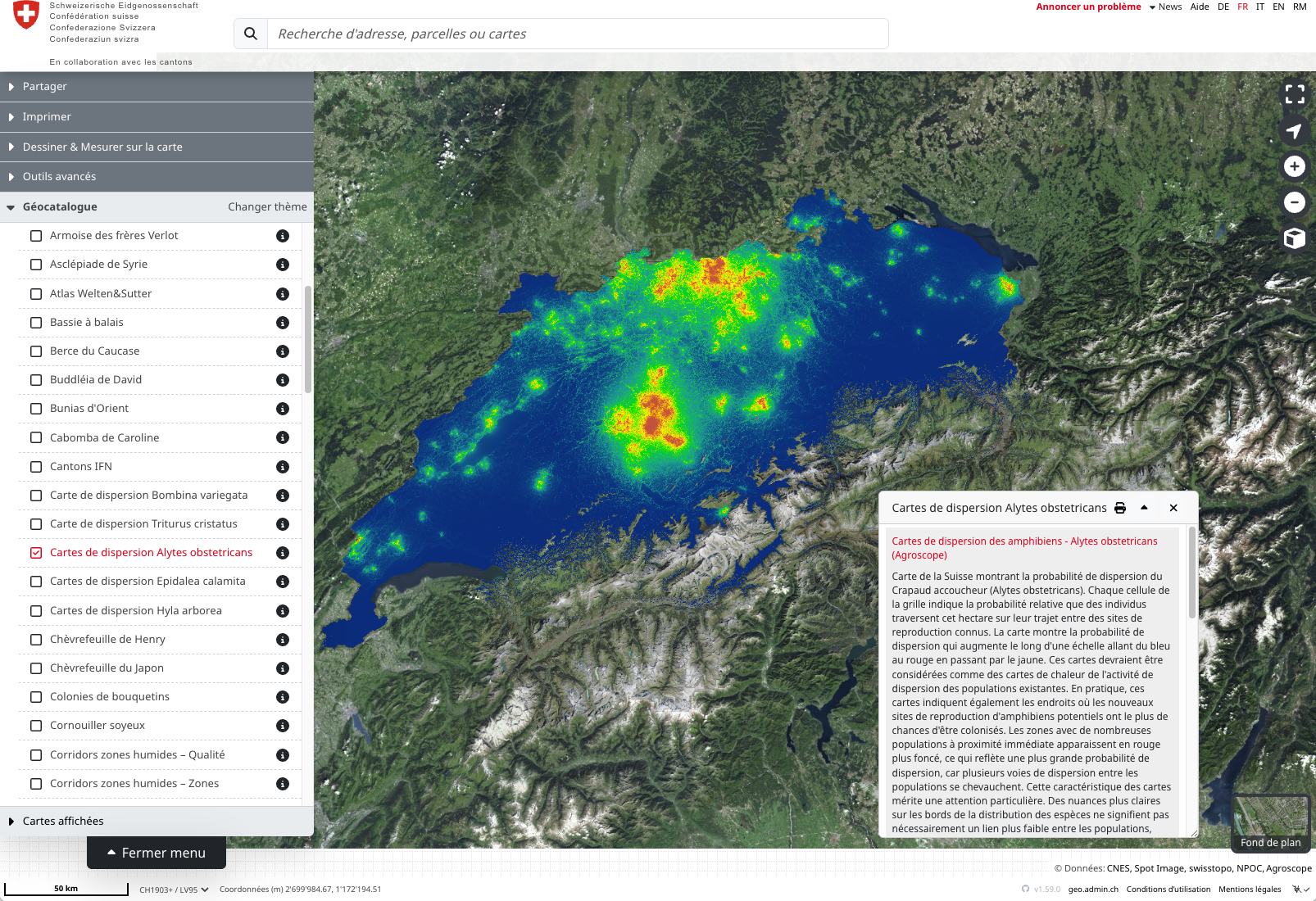The width and height of the screenshot is (1316, 901).
Task: Open the CH1903+ / LV95 coordinate dropdown
Action: [174, 890]
